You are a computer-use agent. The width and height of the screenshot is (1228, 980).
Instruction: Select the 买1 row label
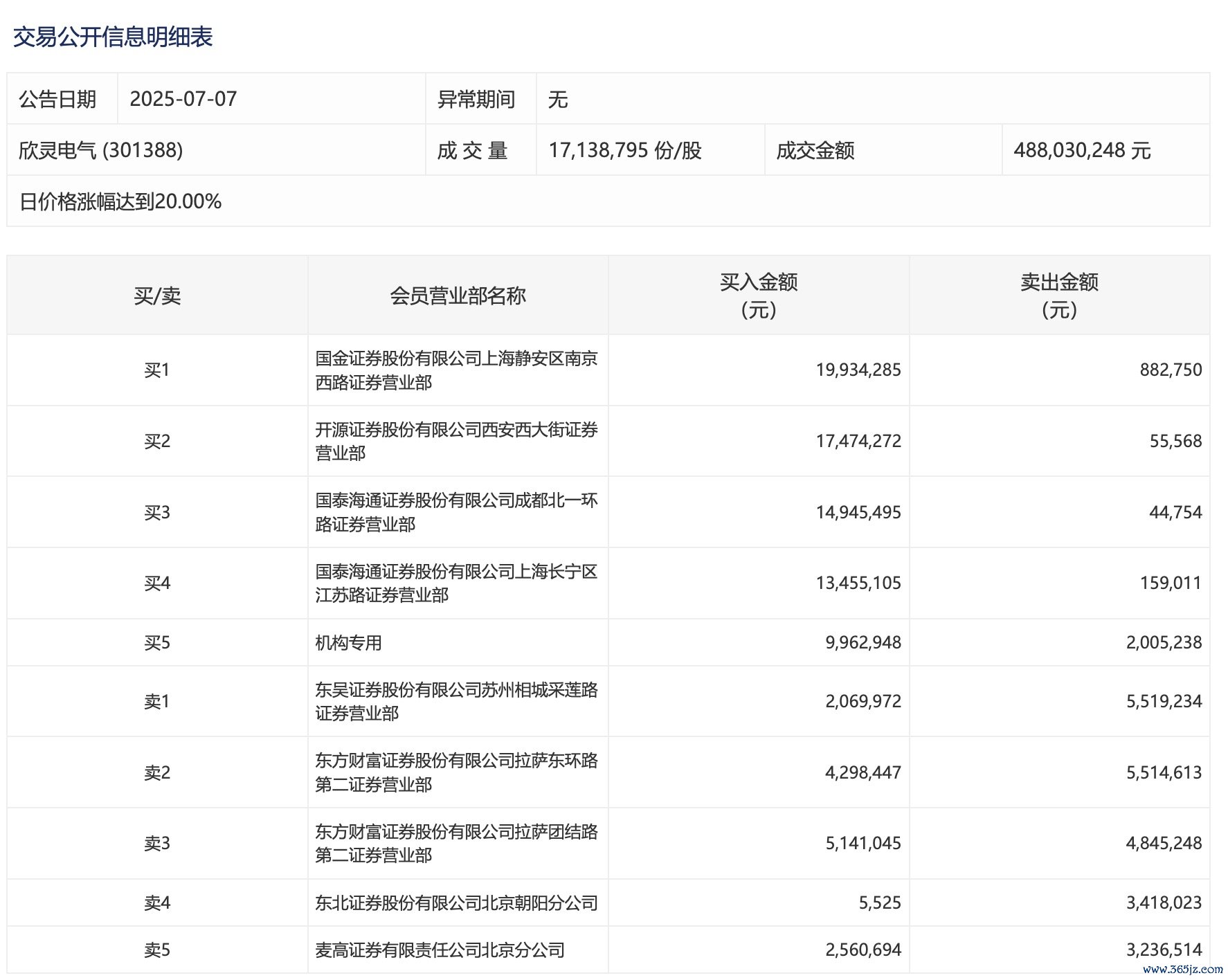click(157, 370)
